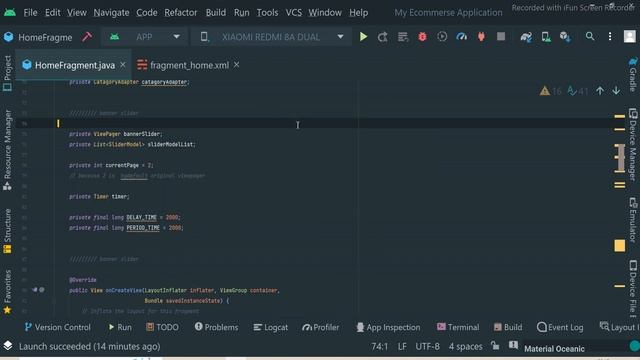Viewport: 640px width, 360px height.
Task: Change the LF line separator
Action: (x=402, y=347)
